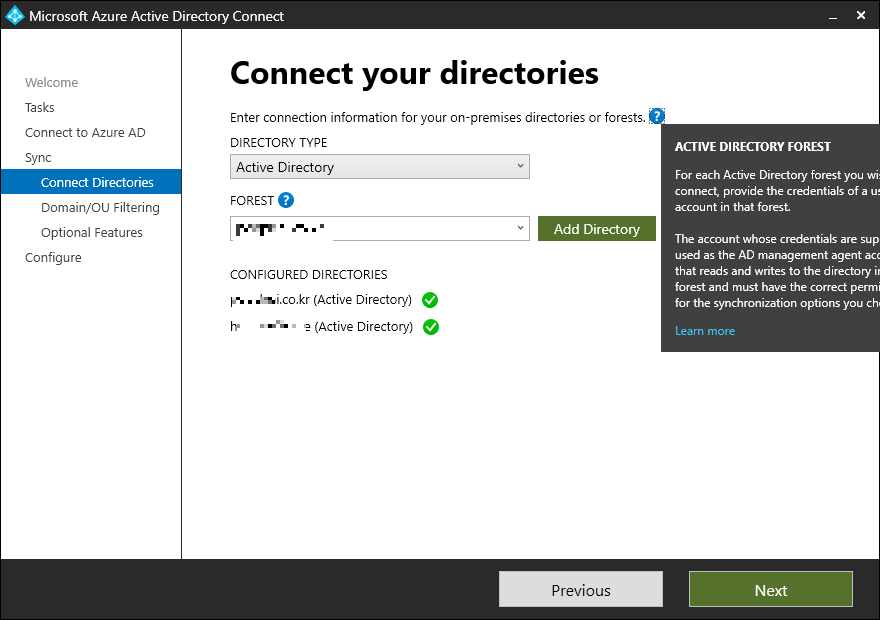Click the Azure AD Connect logo icon
The image size is (880, 620).
[x=15, y=15]
